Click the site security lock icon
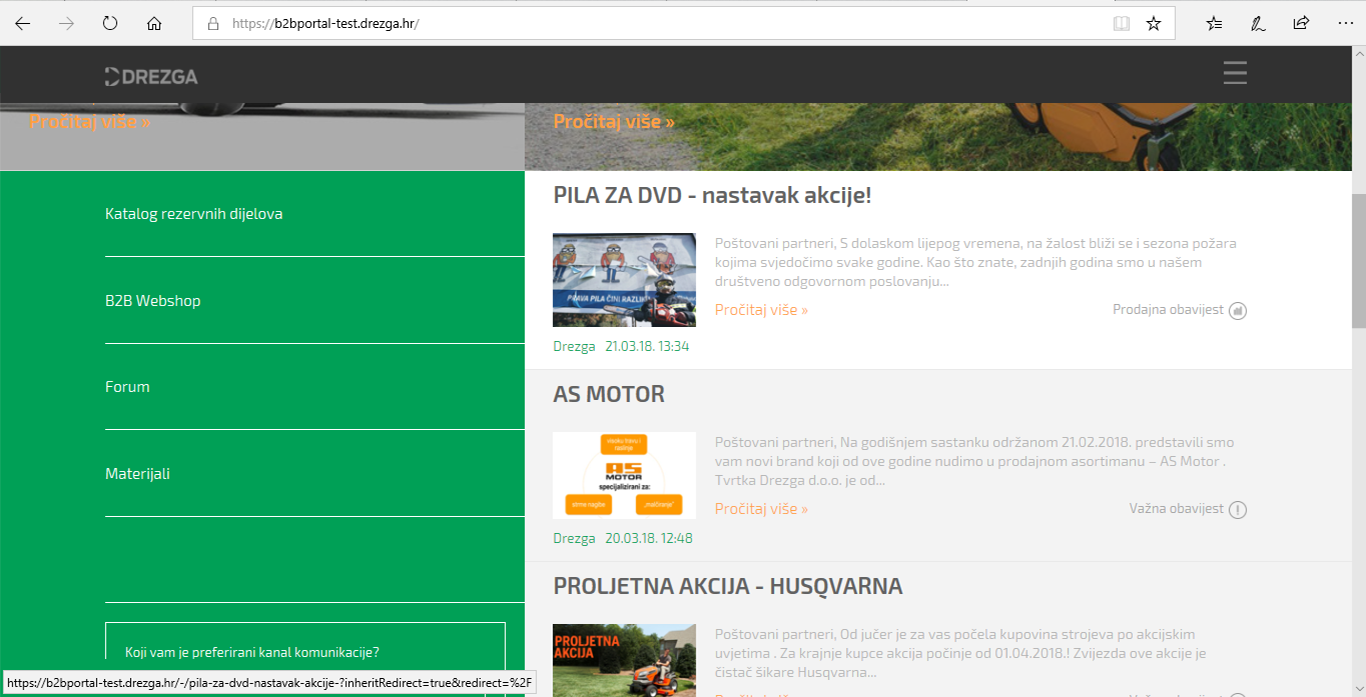 212,23
